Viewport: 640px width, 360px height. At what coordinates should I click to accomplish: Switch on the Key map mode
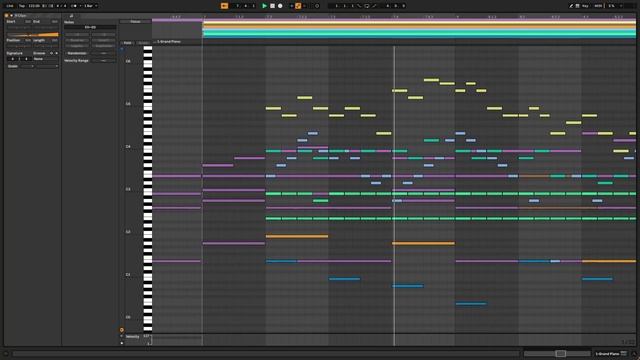tap(585, 6)
